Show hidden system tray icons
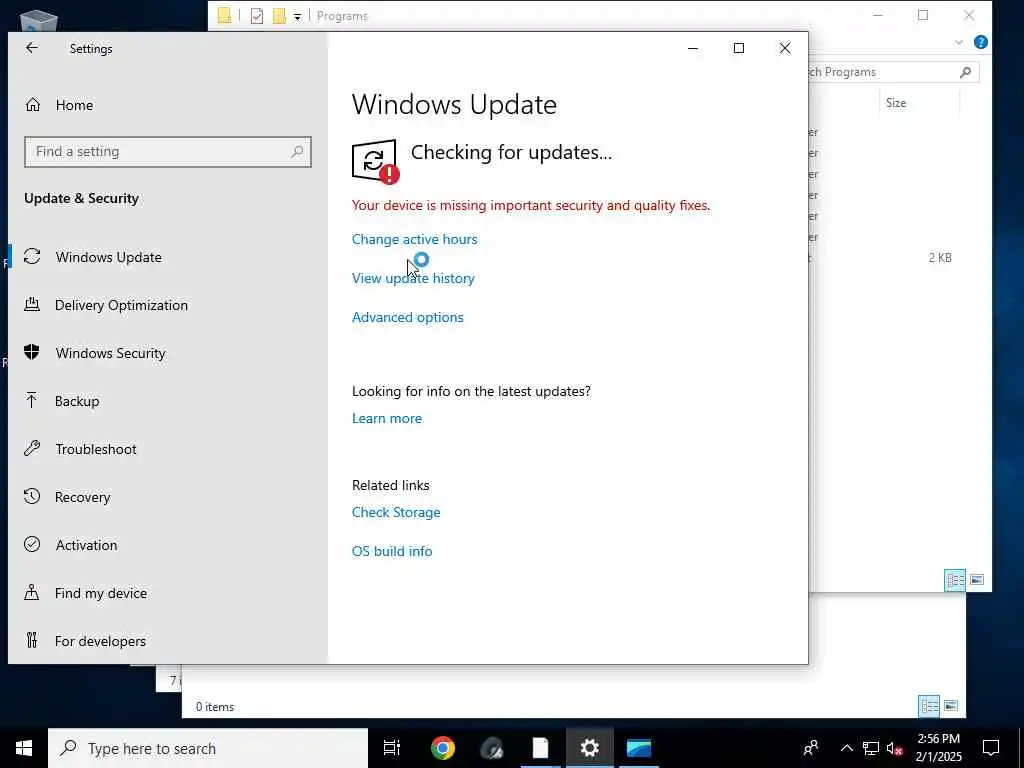 pos(846,748)
